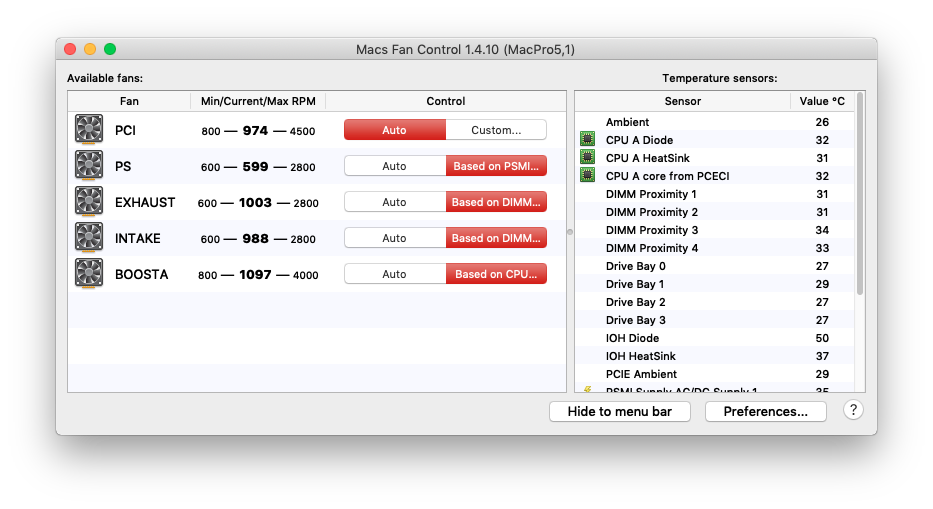
Task: Choose Custom control for PCI fan
Action: pos(496,130)
